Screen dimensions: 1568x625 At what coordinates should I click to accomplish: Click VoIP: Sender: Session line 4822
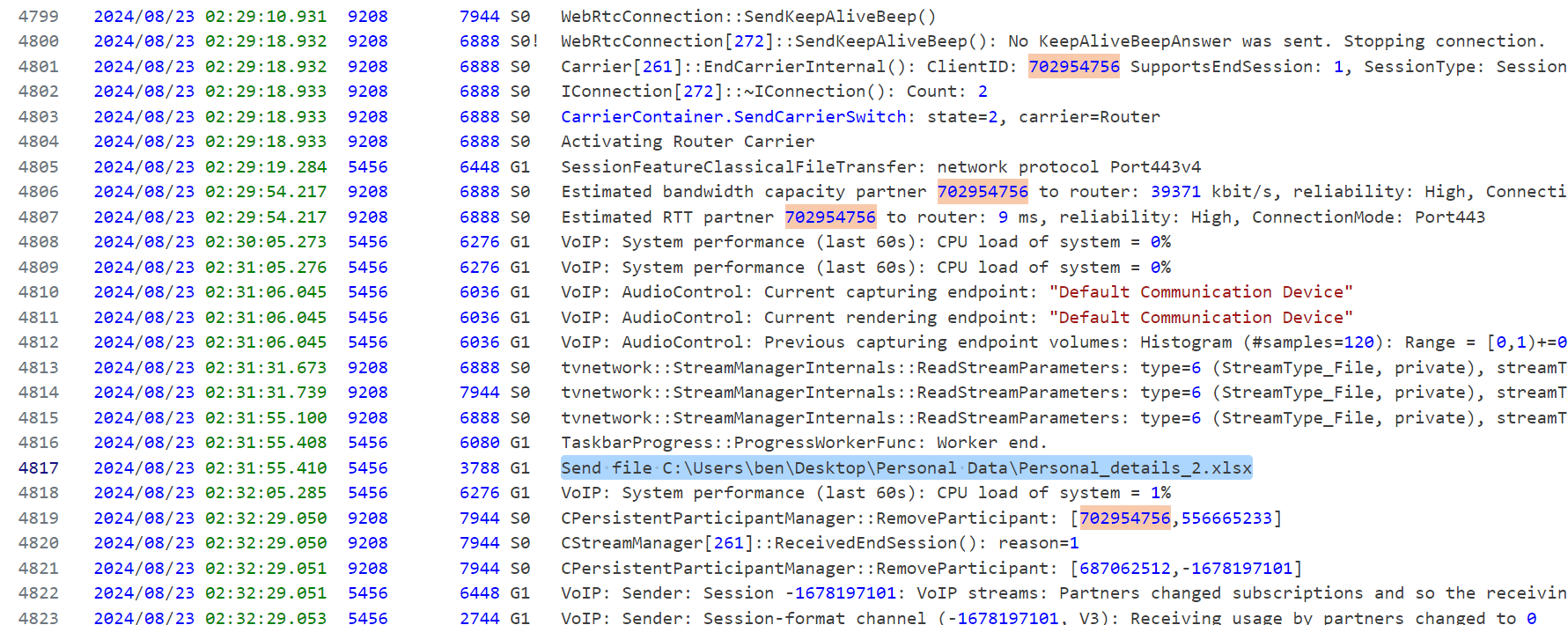coord(1064,593)
